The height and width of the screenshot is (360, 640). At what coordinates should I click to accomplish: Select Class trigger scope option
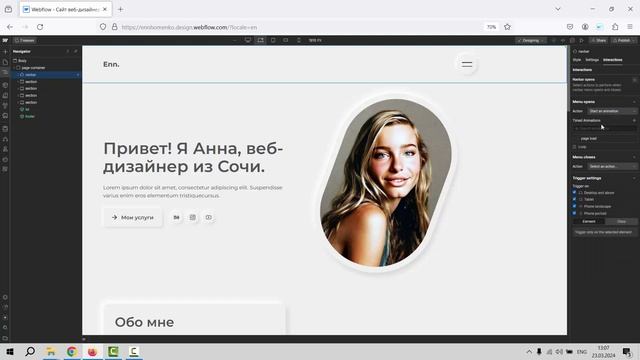pyautogui.click(x=621, y=221)
